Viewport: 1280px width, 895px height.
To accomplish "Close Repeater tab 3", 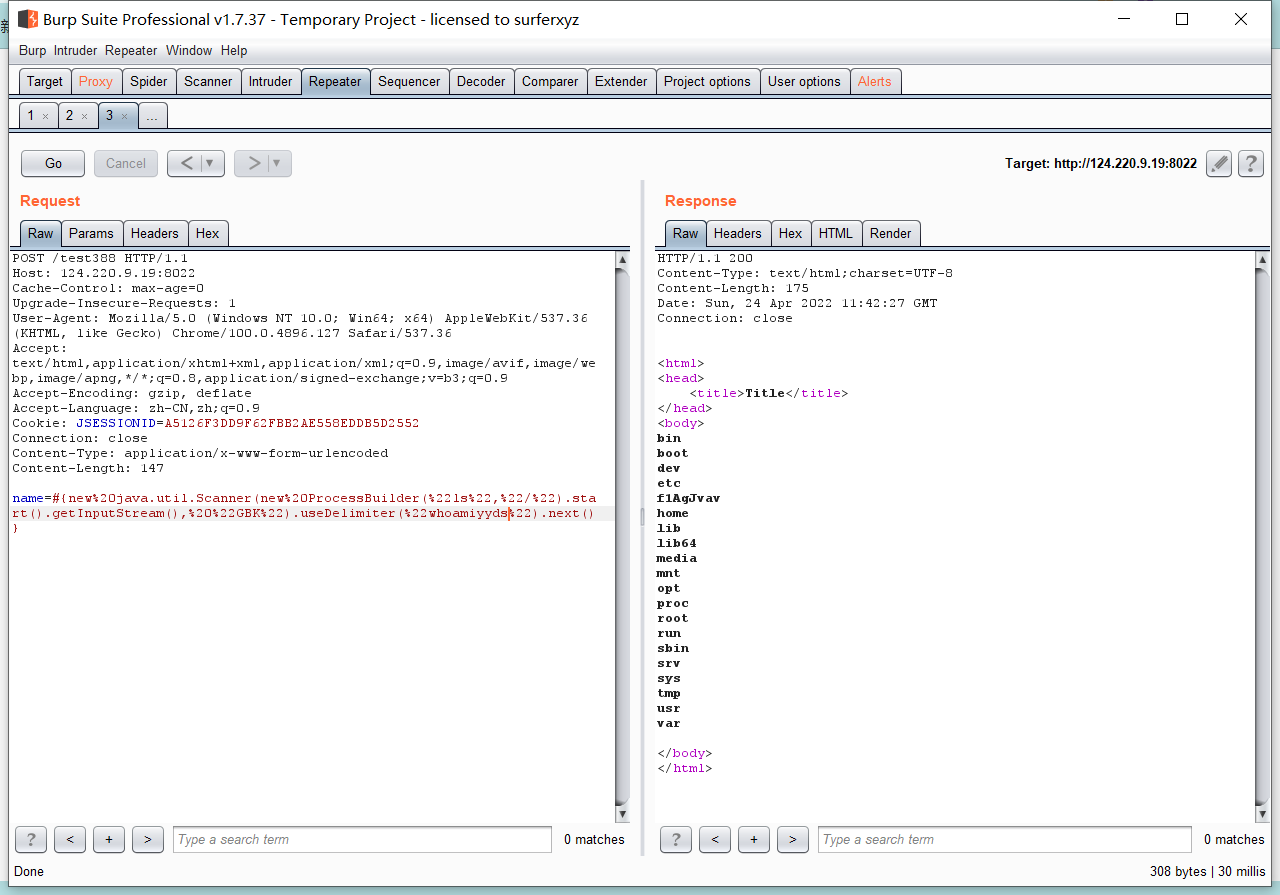I will (x=124, y=117).
